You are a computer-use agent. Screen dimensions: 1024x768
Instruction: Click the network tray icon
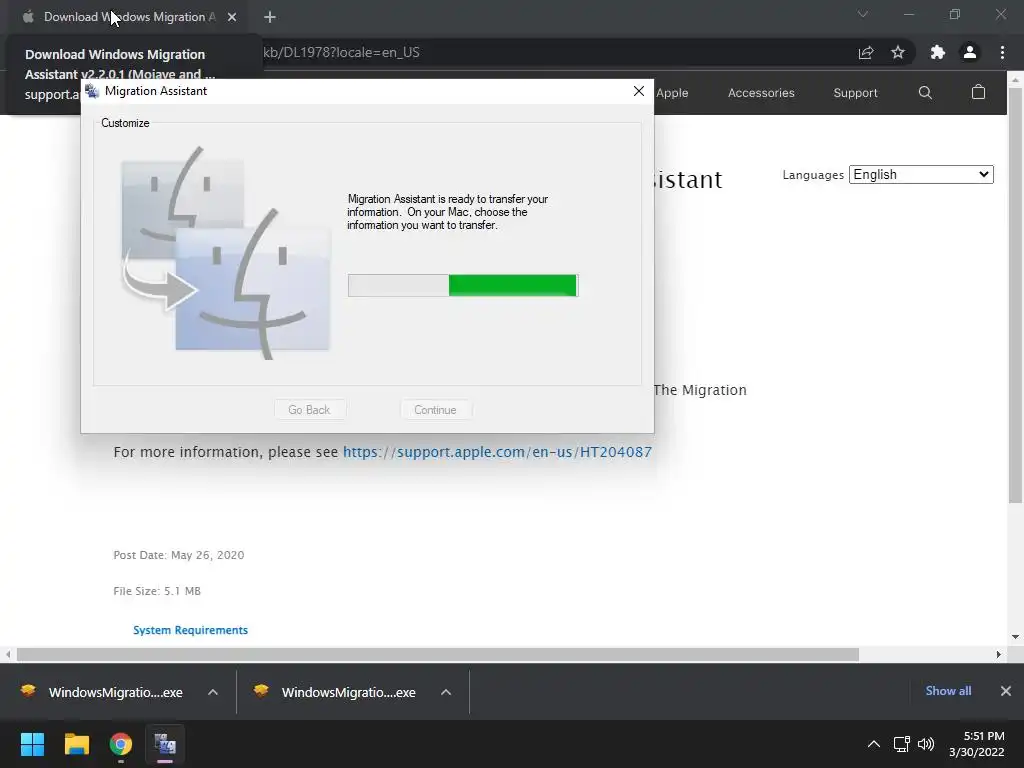pos(902,744)
